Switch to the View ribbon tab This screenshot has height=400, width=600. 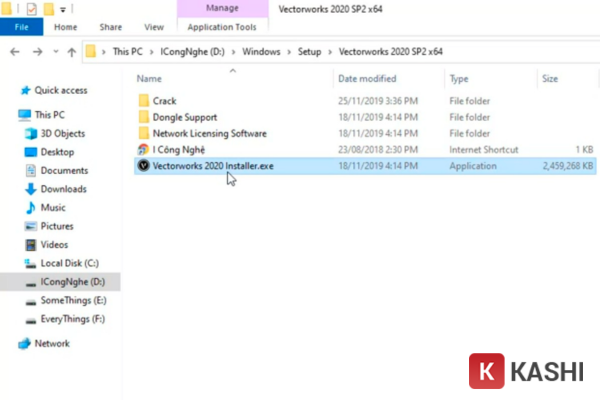tap(154, 27)
